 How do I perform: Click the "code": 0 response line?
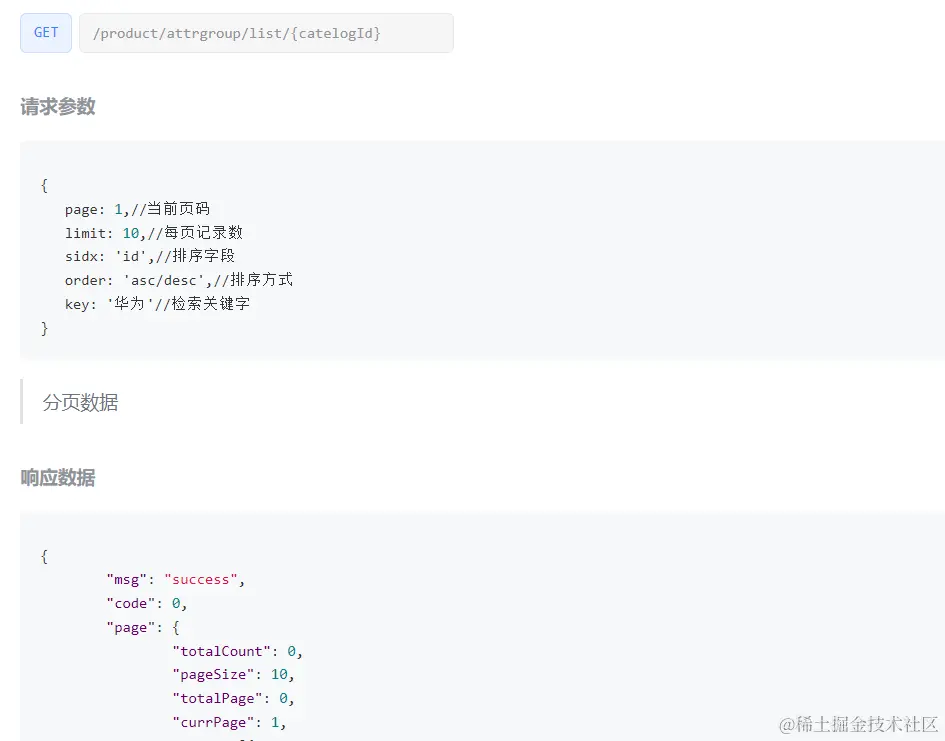point(146,603)
